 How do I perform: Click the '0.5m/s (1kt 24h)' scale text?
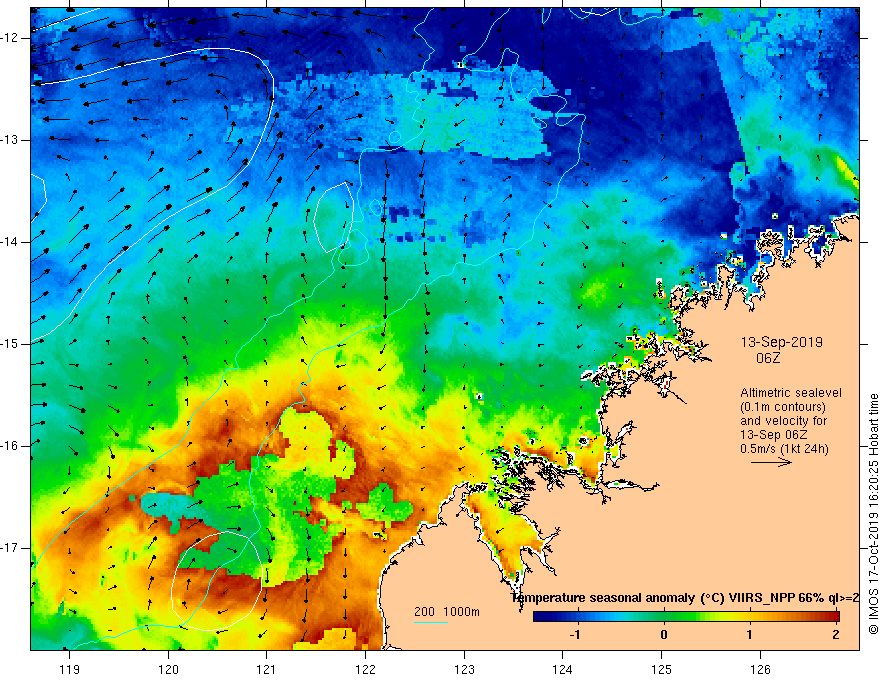coord(785,449)
